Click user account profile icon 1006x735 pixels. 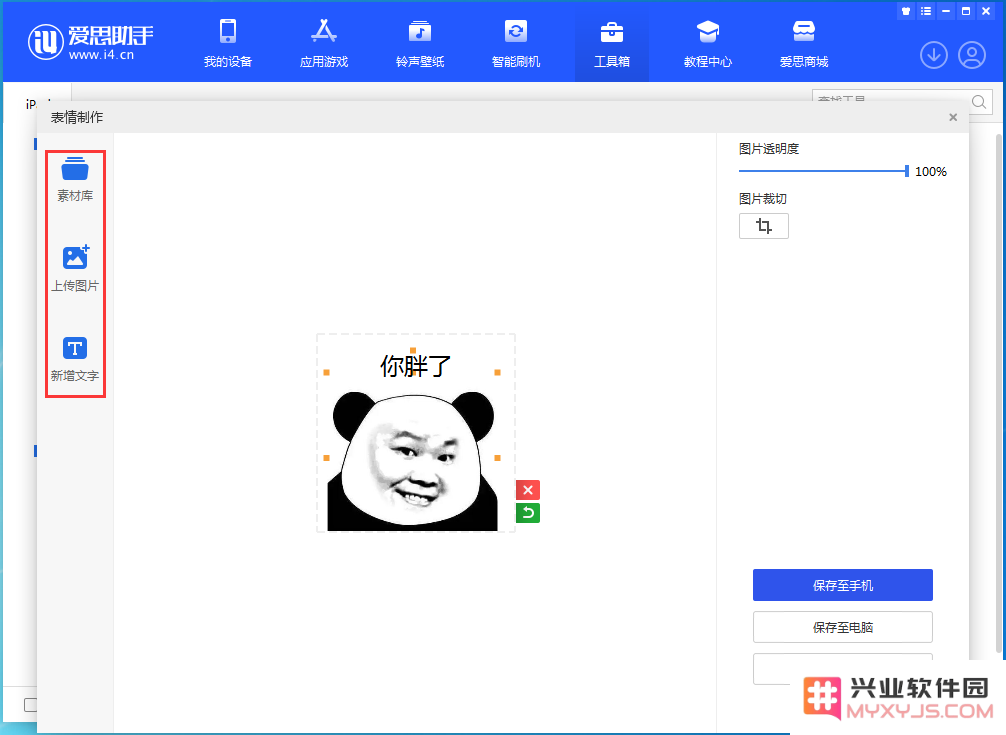(972, 55)
